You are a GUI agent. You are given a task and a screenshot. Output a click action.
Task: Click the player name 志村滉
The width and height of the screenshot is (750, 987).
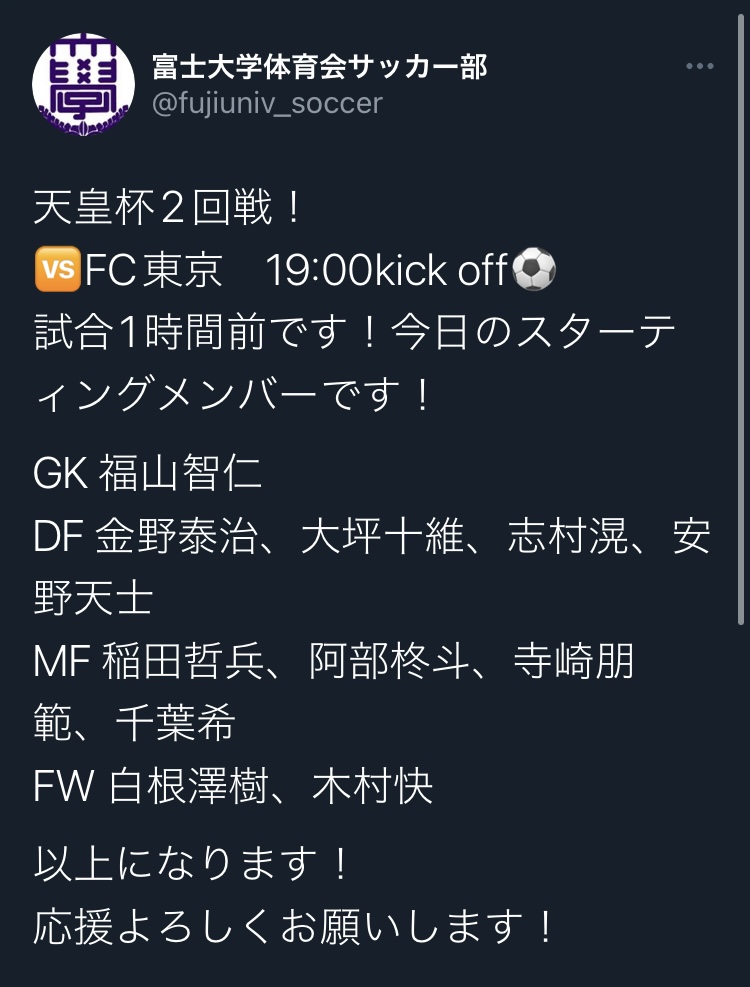(568, 536)
